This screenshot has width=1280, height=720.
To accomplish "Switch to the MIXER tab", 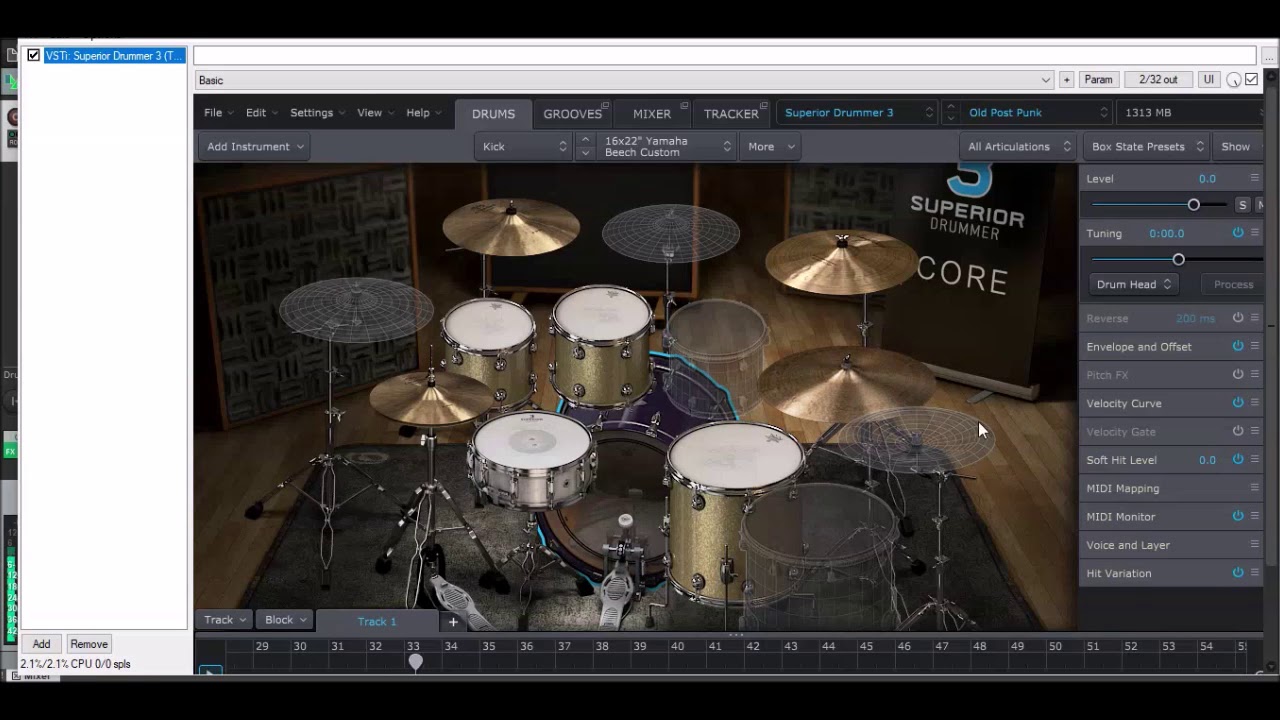I will [651, 114].
